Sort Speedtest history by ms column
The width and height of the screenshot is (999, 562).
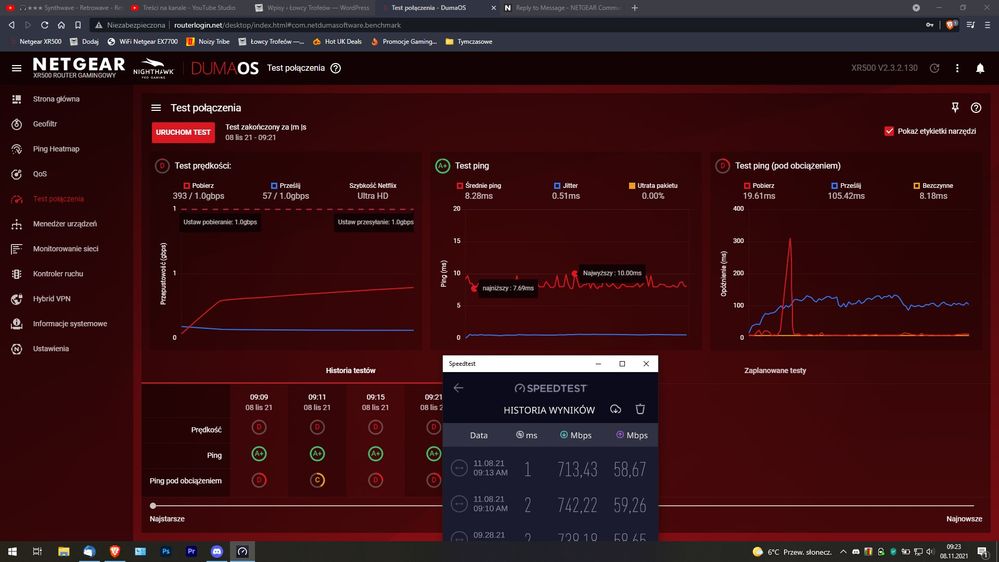tap(526, 435)
